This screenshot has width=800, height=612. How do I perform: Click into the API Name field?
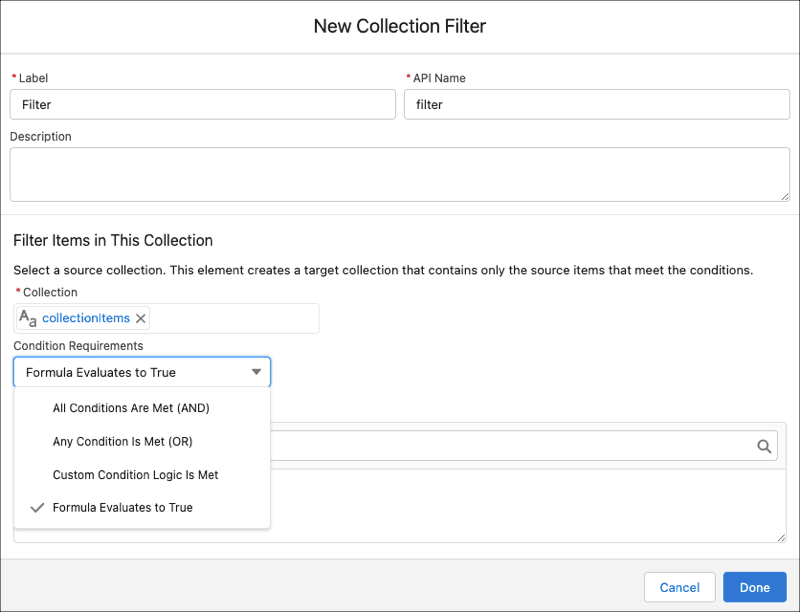[597, 105]
